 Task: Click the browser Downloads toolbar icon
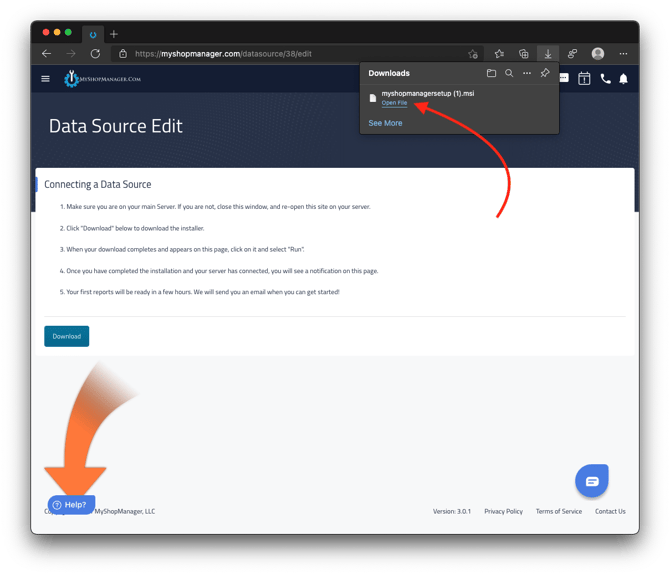pyautogui.click(x=548, y=54)
